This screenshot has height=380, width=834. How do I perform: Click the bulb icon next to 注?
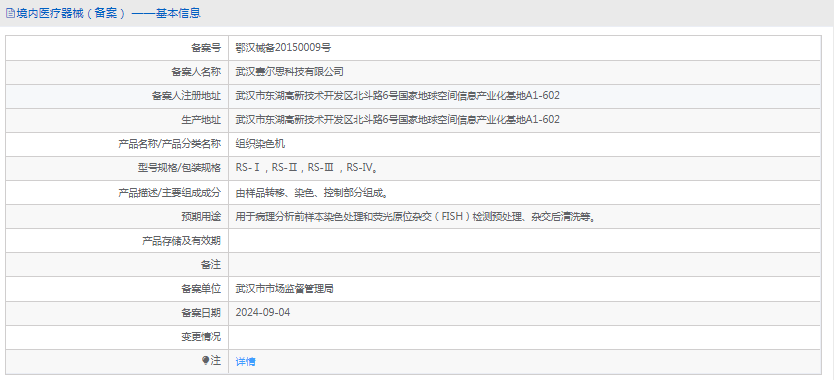coord(205,361)
